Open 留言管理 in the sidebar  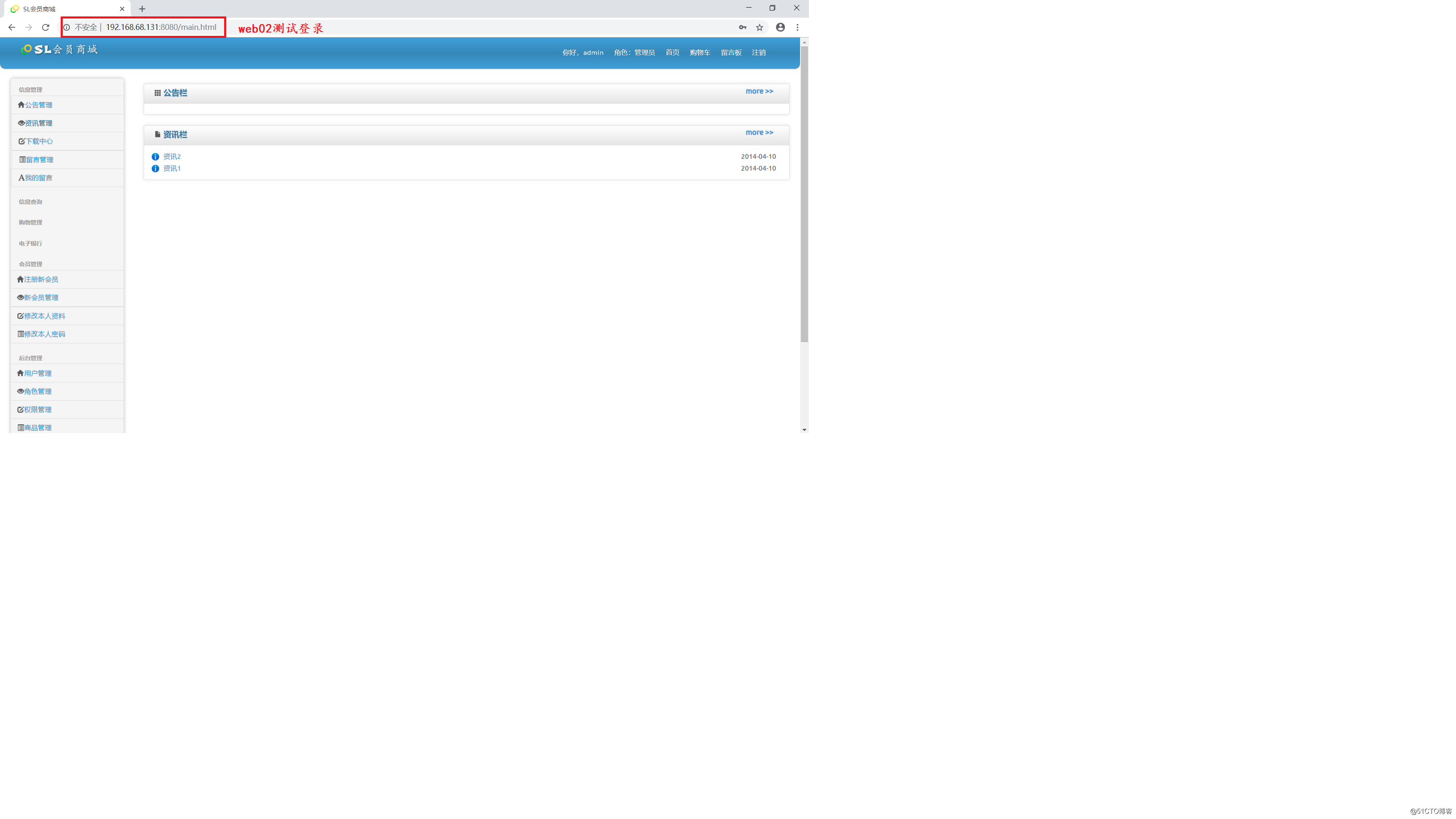(x=67, y=160)
